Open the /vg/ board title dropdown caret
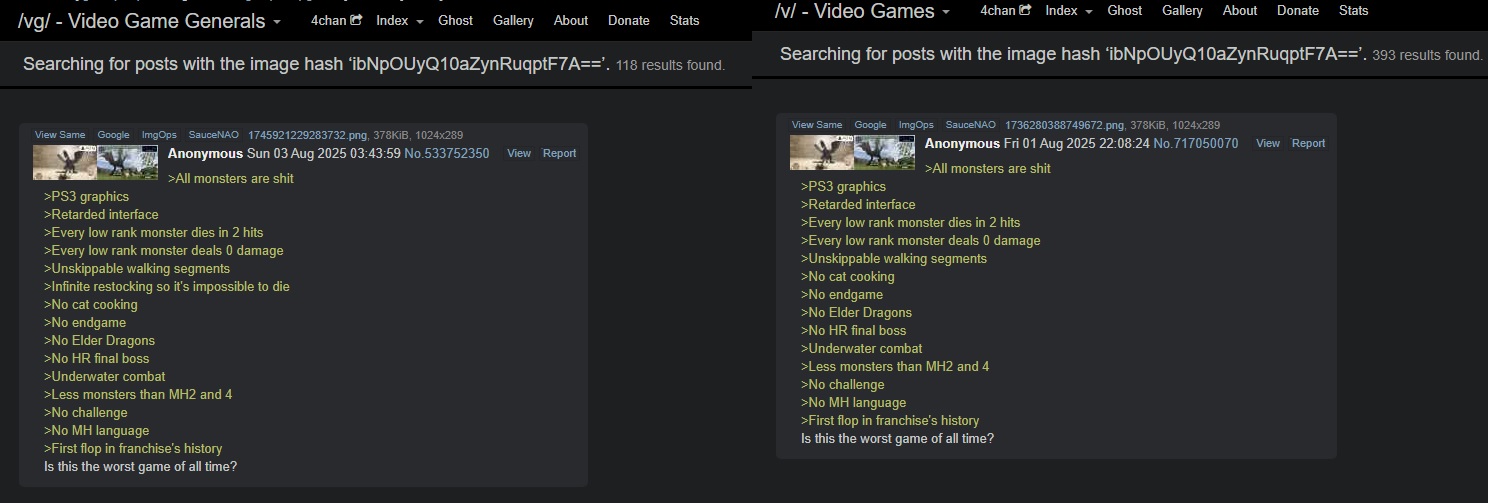The image size is (1488, 503). tap(276, 23)
